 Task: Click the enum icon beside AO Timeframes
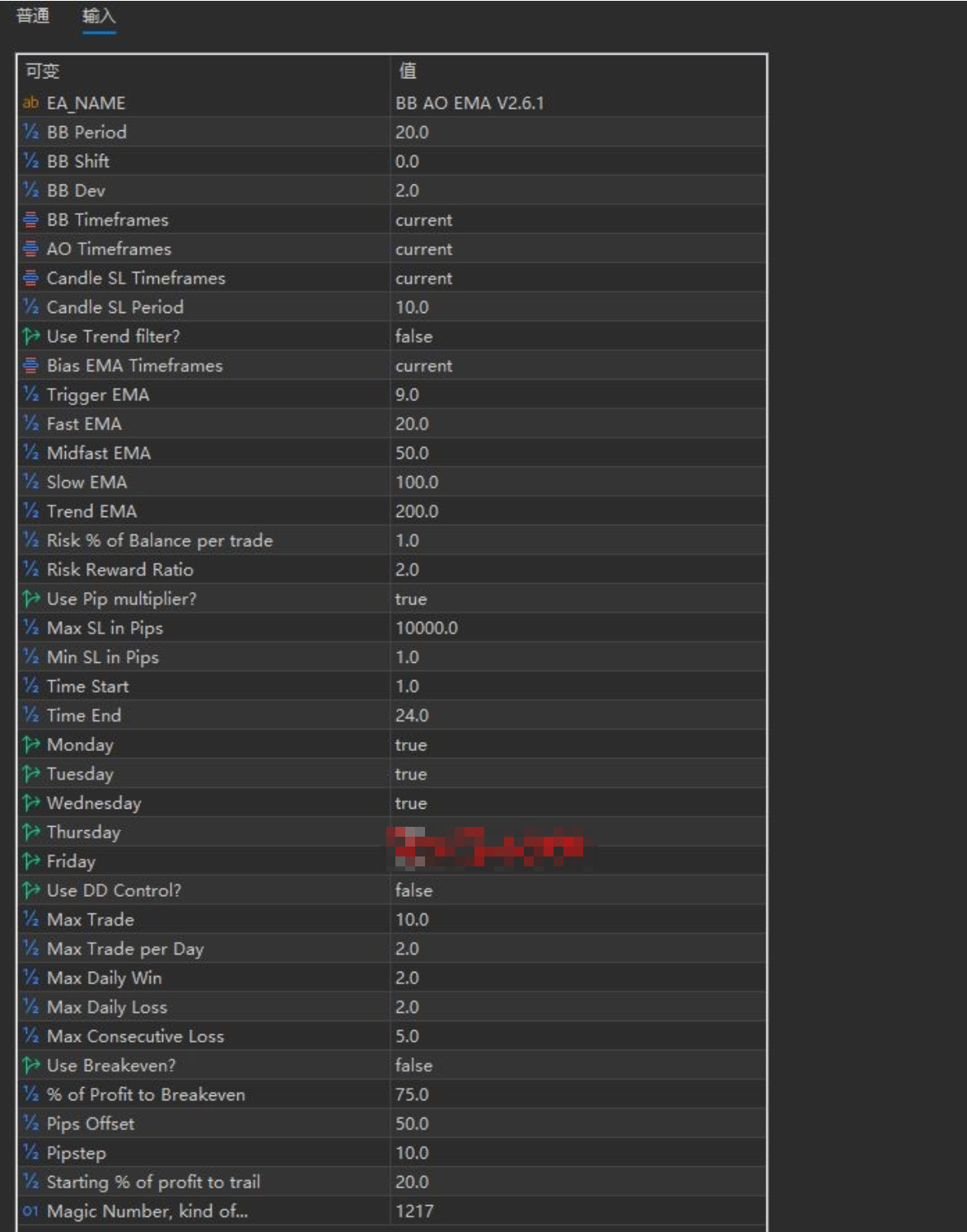(30, 249)
